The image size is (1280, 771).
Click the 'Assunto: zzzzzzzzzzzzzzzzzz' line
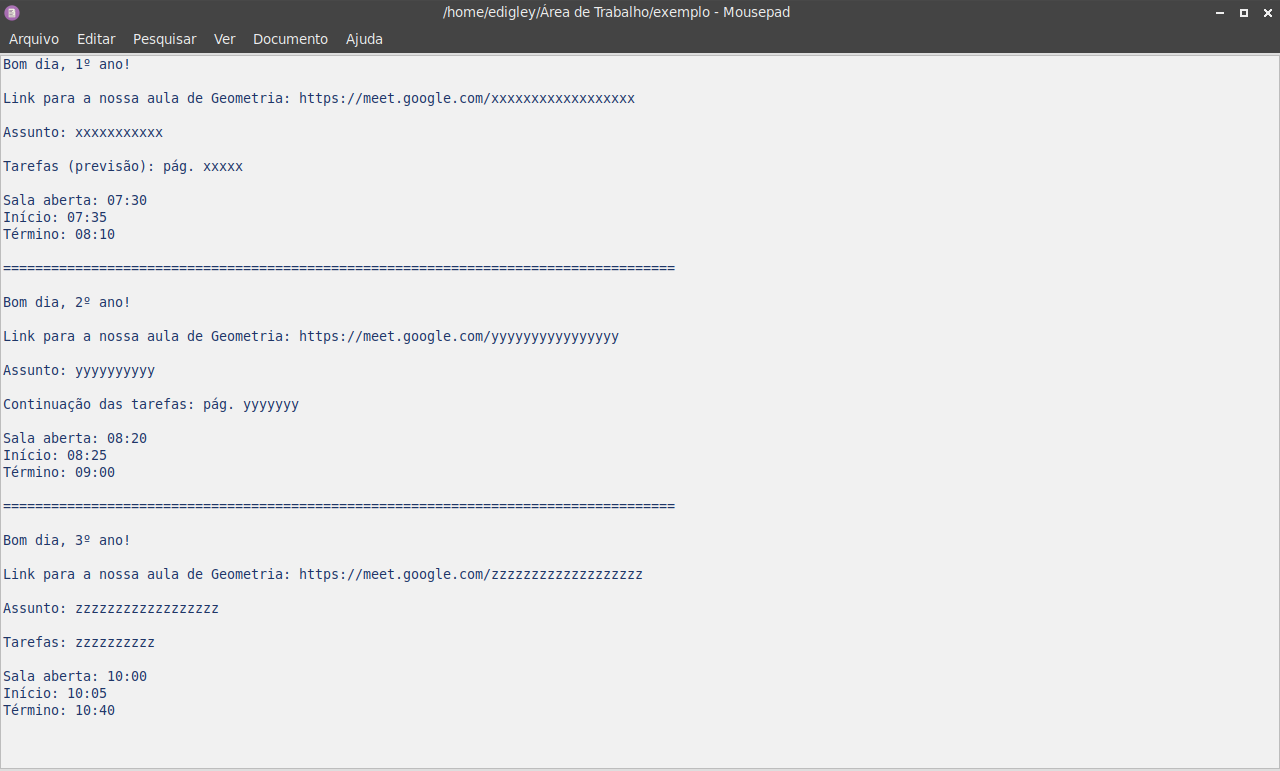click(111, 608)
